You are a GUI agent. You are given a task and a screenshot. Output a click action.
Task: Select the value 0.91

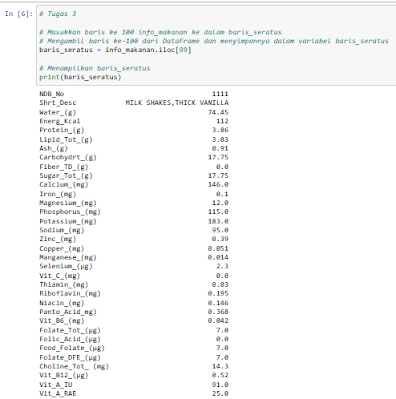click(x=220, y=148)
